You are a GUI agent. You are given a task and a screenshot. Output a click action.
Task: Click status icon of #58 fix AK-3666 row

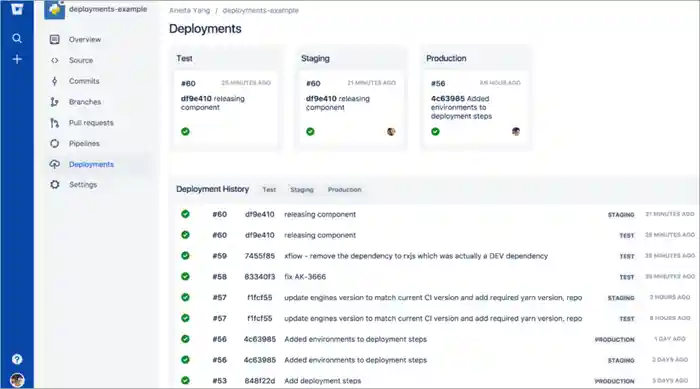pyautogui.click(x=185, y=276)
